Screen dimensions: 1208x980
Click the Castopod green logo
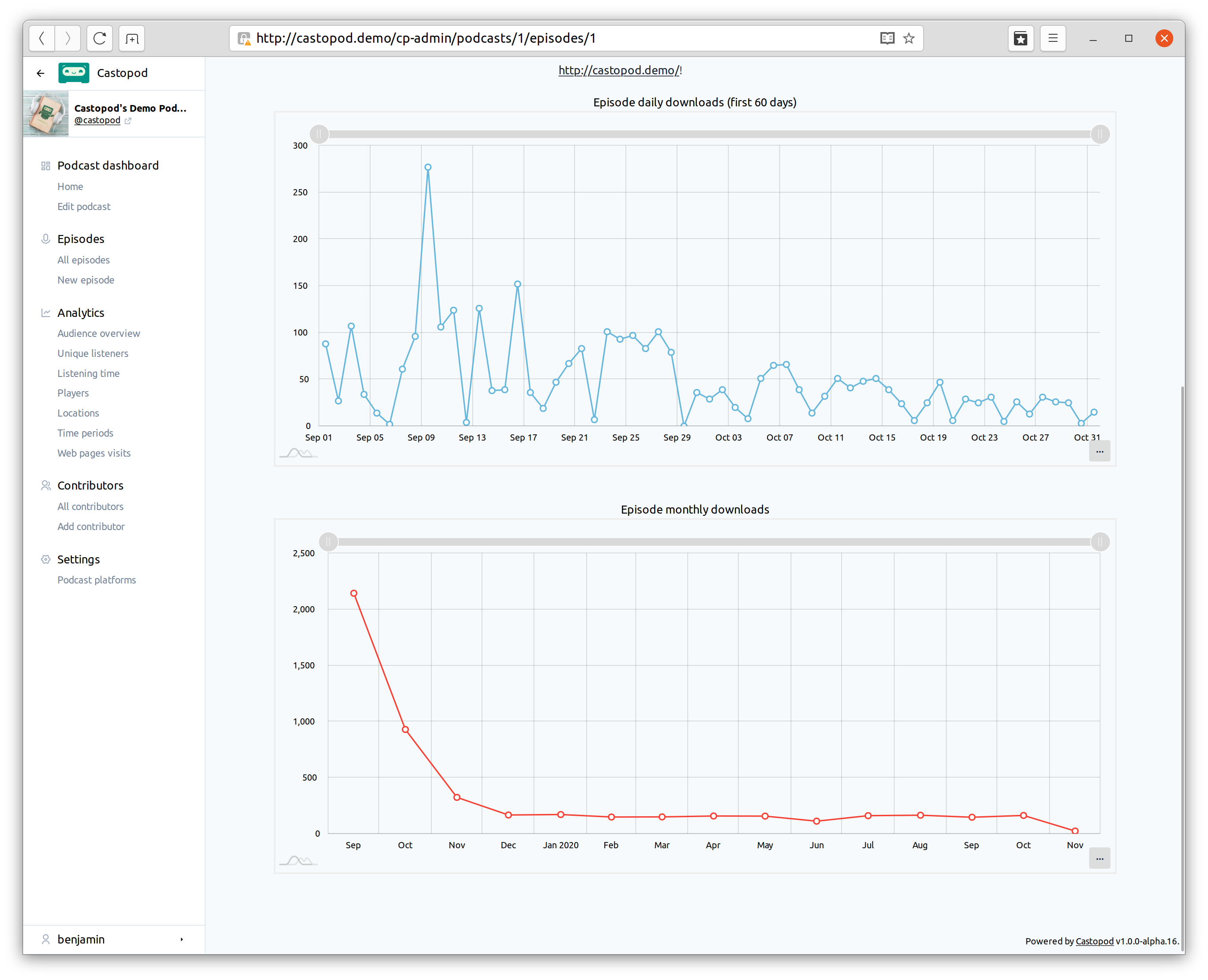(x=73, y=73)
